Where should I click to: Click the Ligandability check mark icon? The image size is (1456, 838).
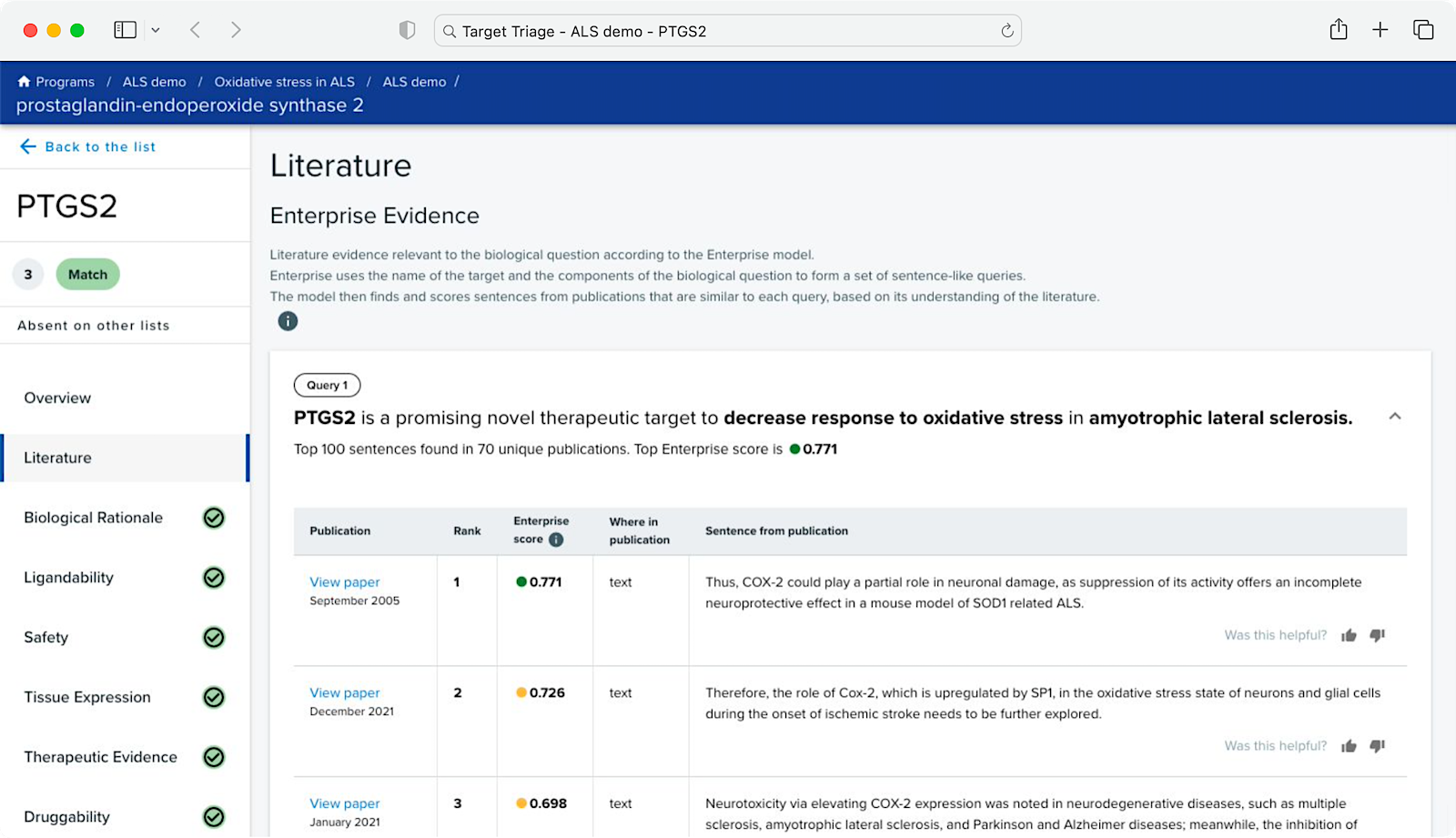point(214,578)
